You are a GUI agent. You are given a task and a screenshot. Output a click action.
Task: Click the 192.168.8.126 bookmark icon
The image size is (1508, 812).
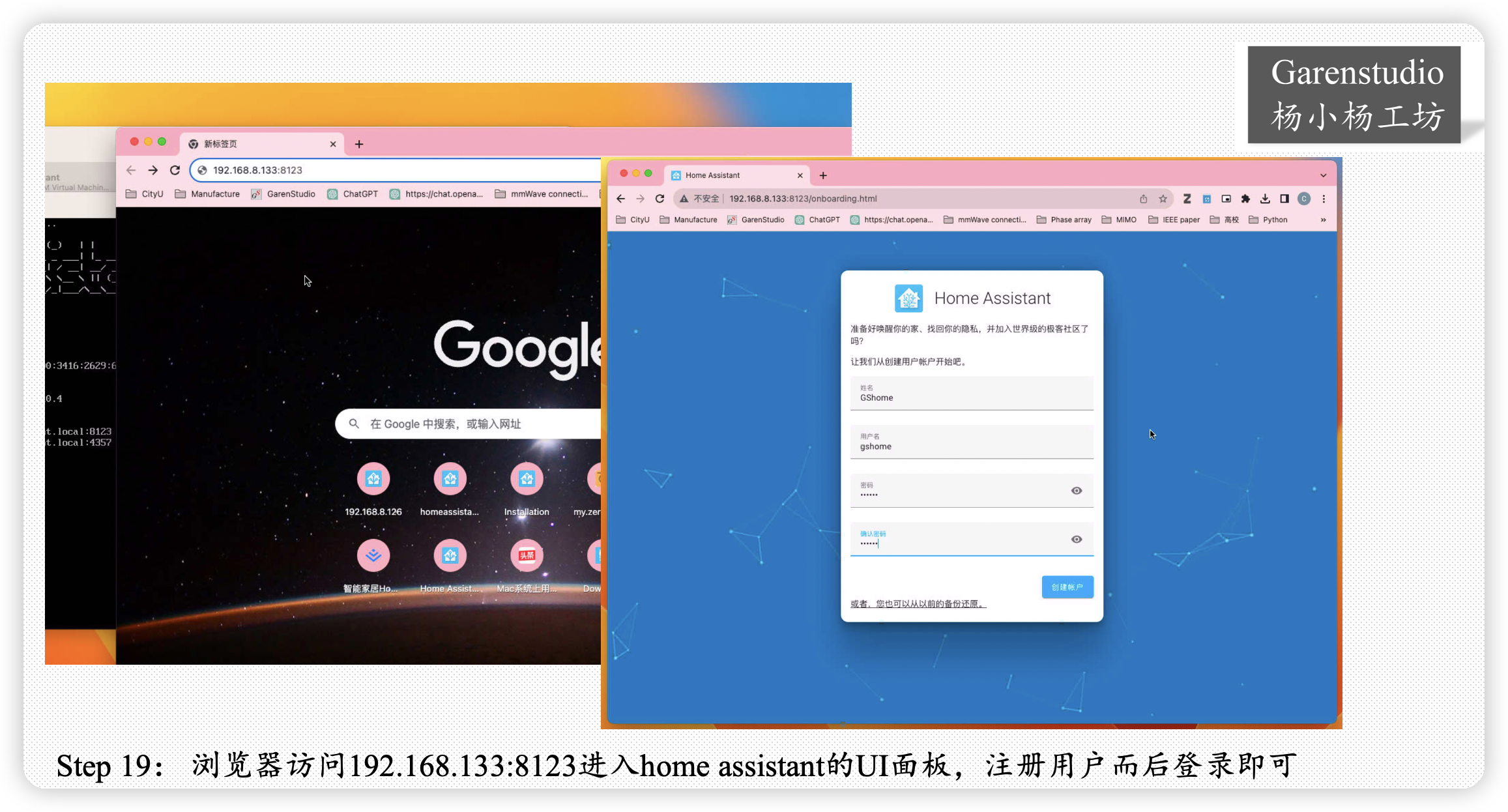[x=373, y=479]
